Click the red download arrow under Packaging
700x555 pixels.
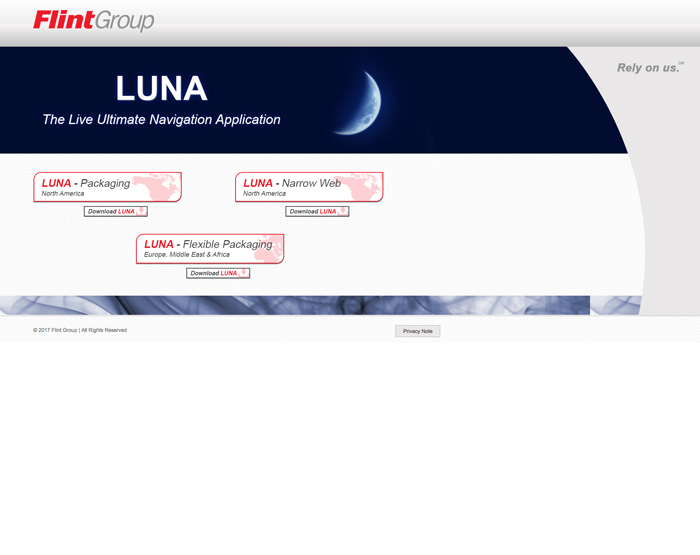tap(141, 211)
